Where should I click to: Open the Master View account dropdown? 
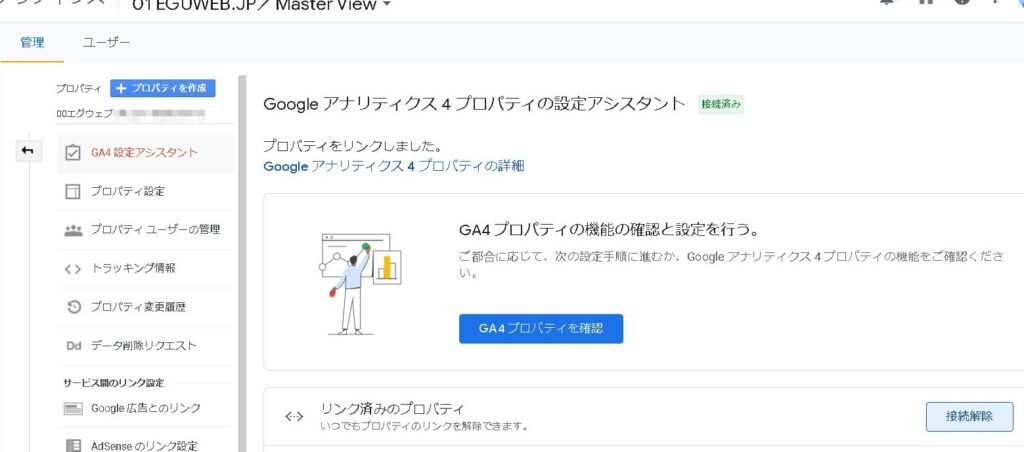[386, 6]
